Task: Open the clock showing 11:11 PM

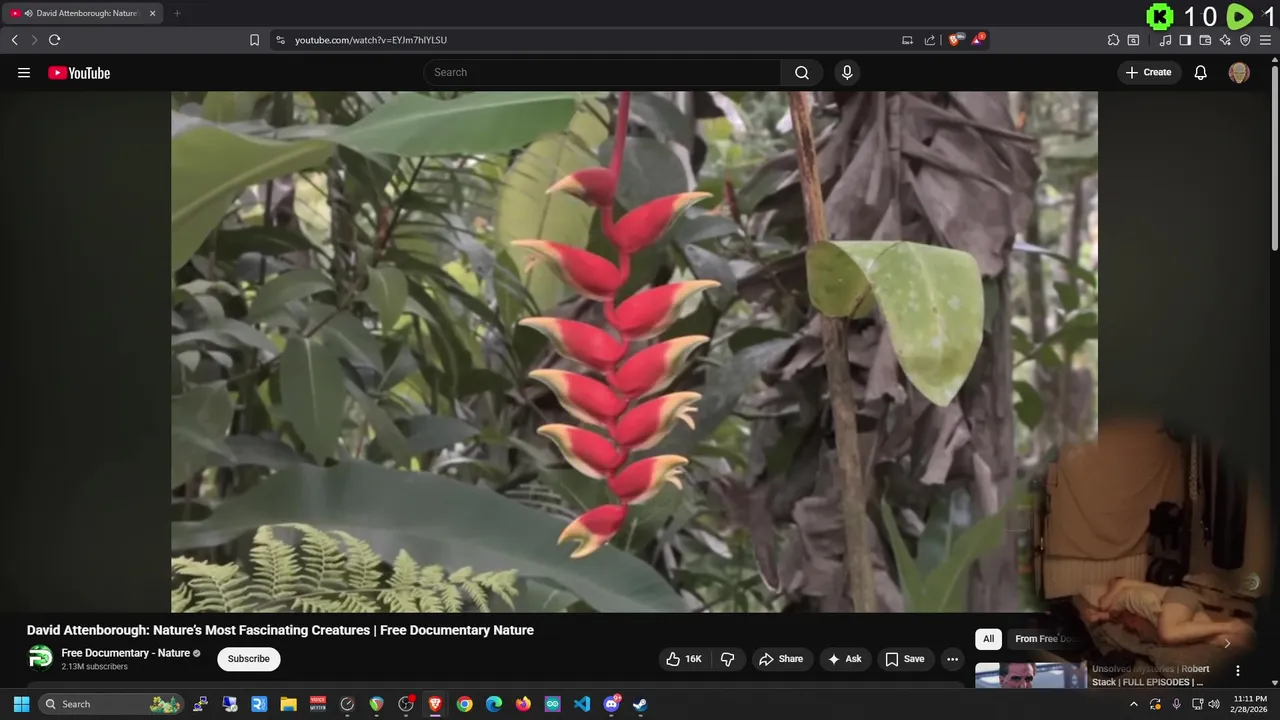Action: 1250,704
